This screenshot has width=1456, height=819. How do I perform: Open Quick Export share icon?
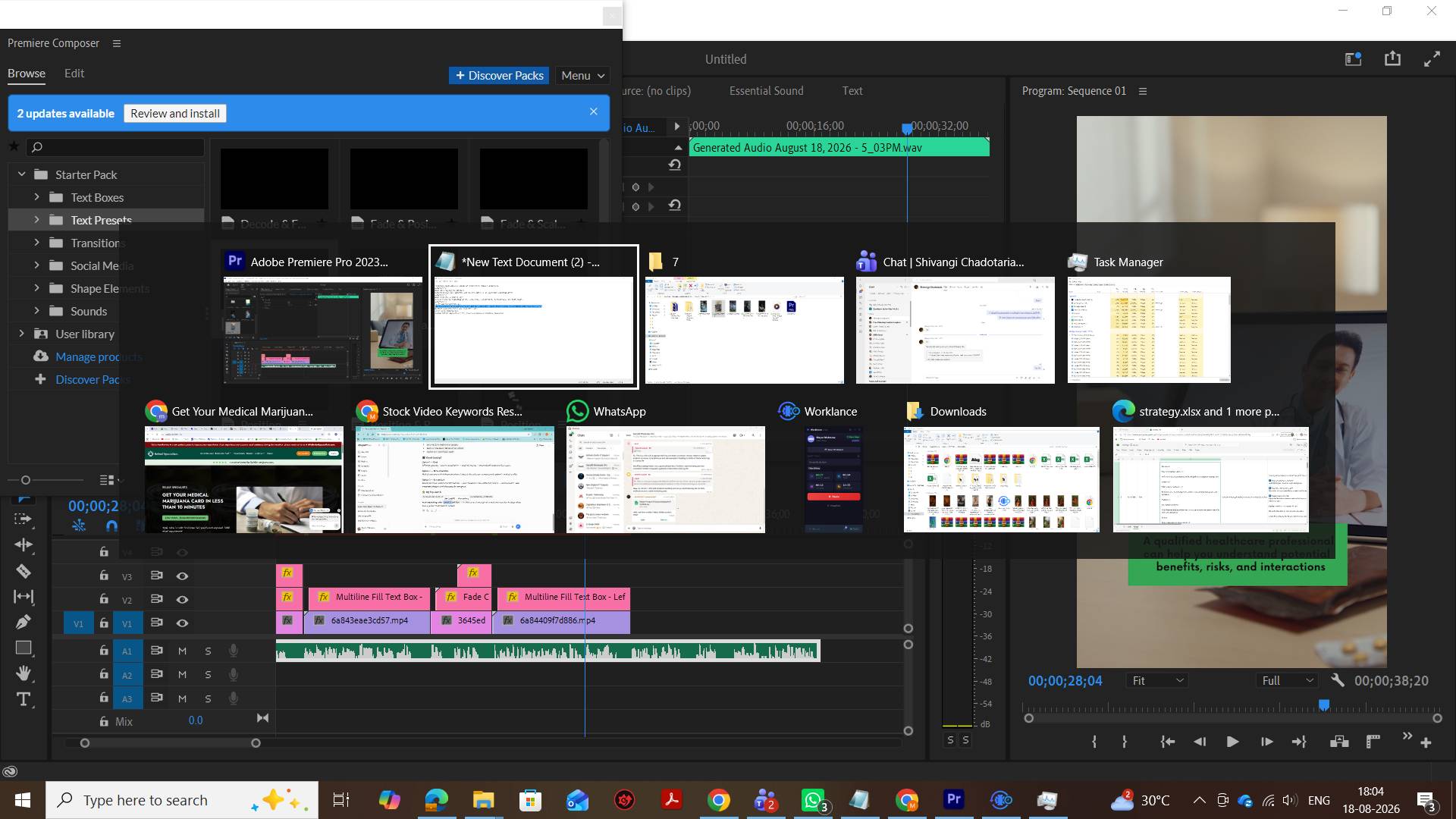click(x=1392, y=59)
